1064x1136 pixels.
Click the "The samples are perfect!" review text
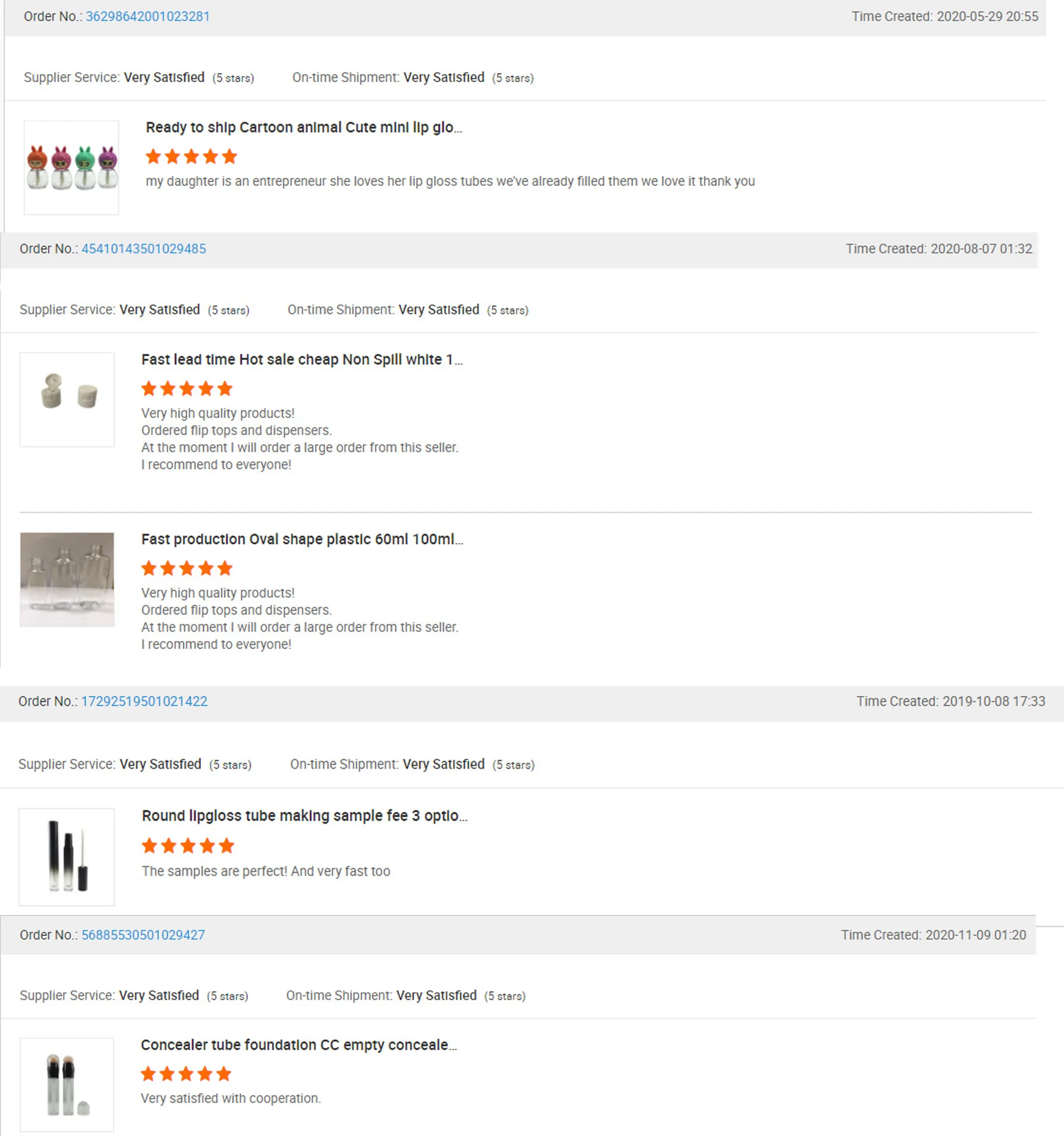coord(266,871)
